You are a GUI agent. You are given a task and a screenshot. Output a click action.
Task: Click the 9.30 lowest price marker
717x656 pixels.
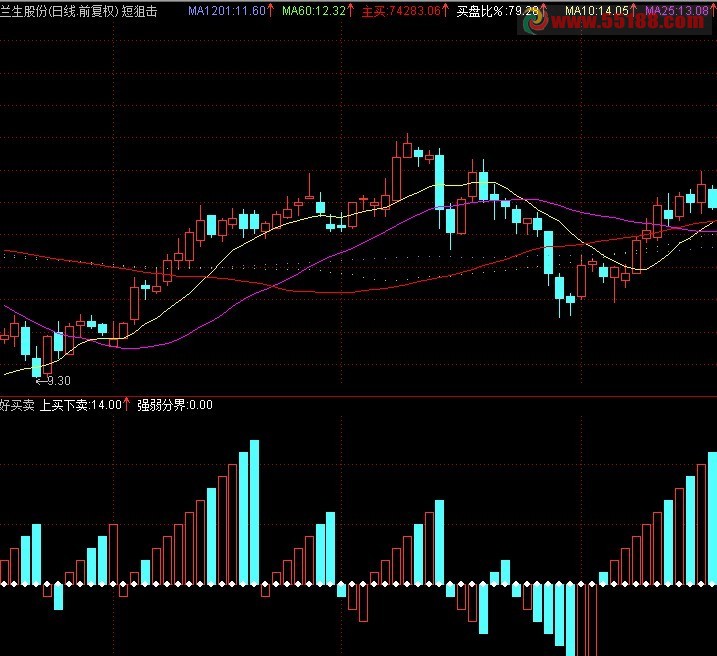tap(54, 380)
